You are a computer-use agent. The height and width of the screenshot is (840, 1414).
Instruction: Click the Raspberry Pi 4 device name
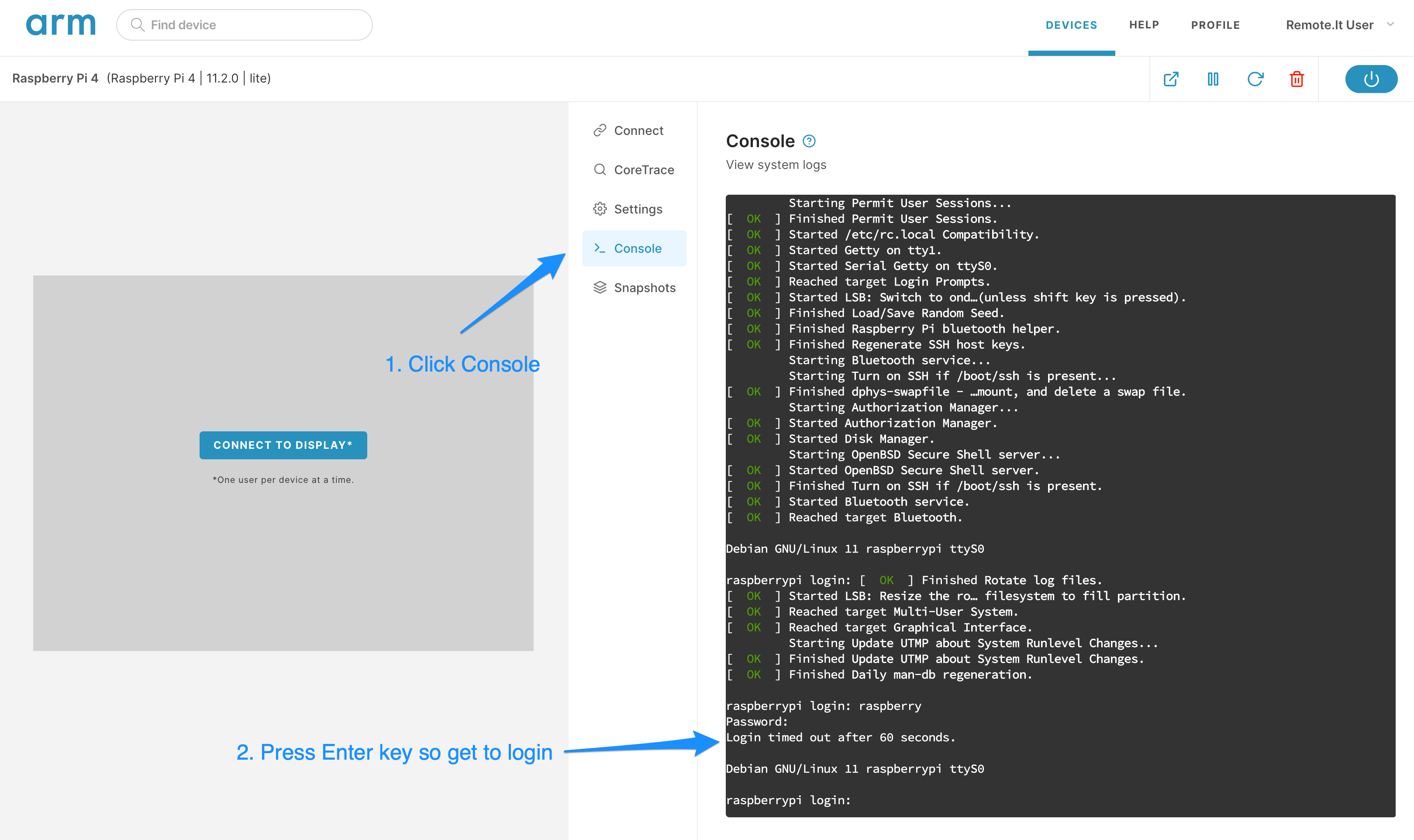coord(55,78)
